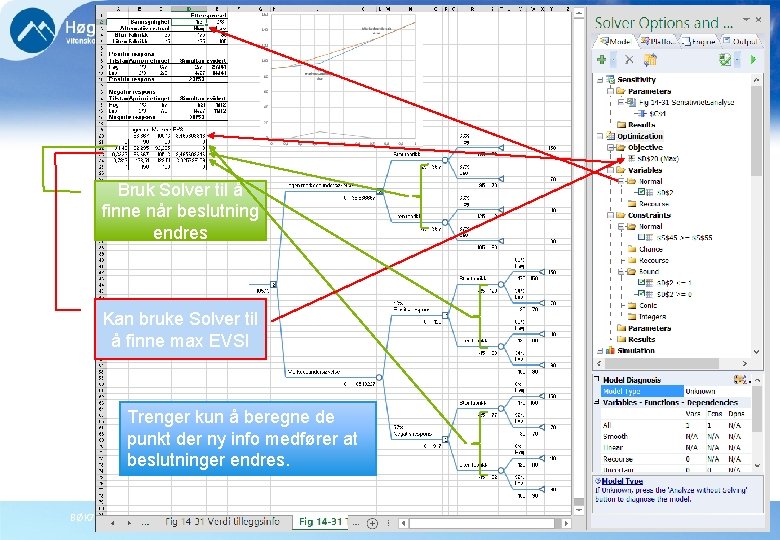This screenshot has height=540, width=780.
Task: Select the Parameters folder under Sensitivity
Action: click(x=644, y=91)
